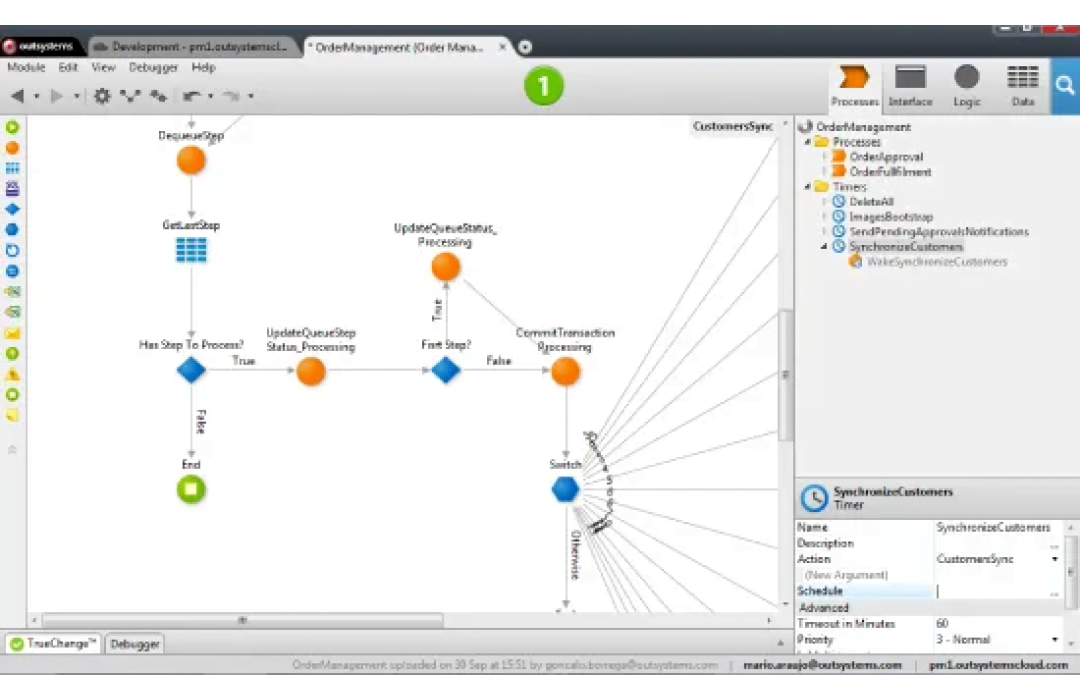Viewport: 1080px width, 700px height.
Task: Edit the Timeout in Minutes value
Action: pyautogui.click(x=999, y=624)
